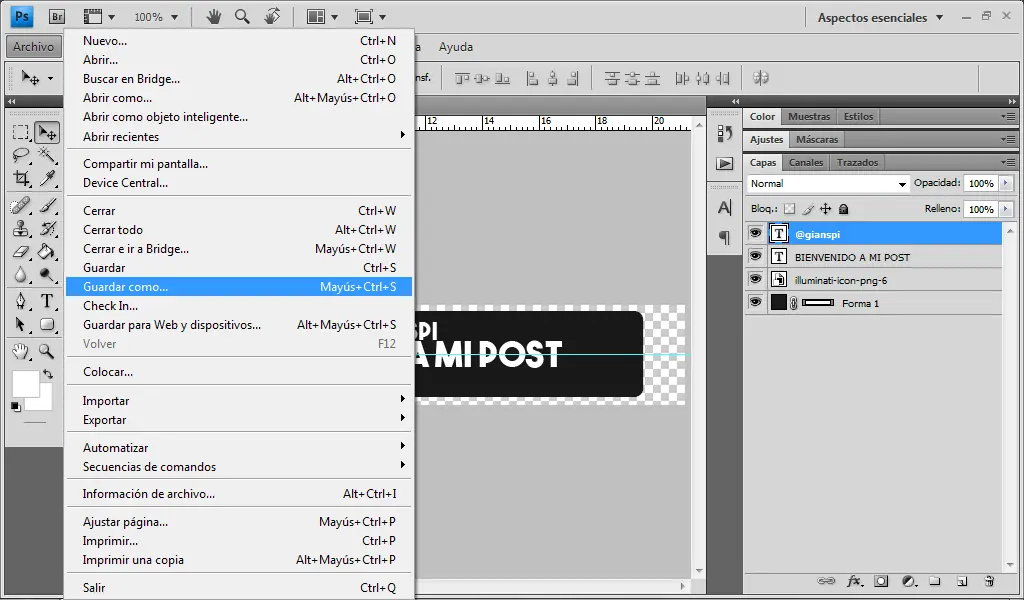
Task: Open the Aspectos esenciales workspace dropdown
Action: pos(880,18)
